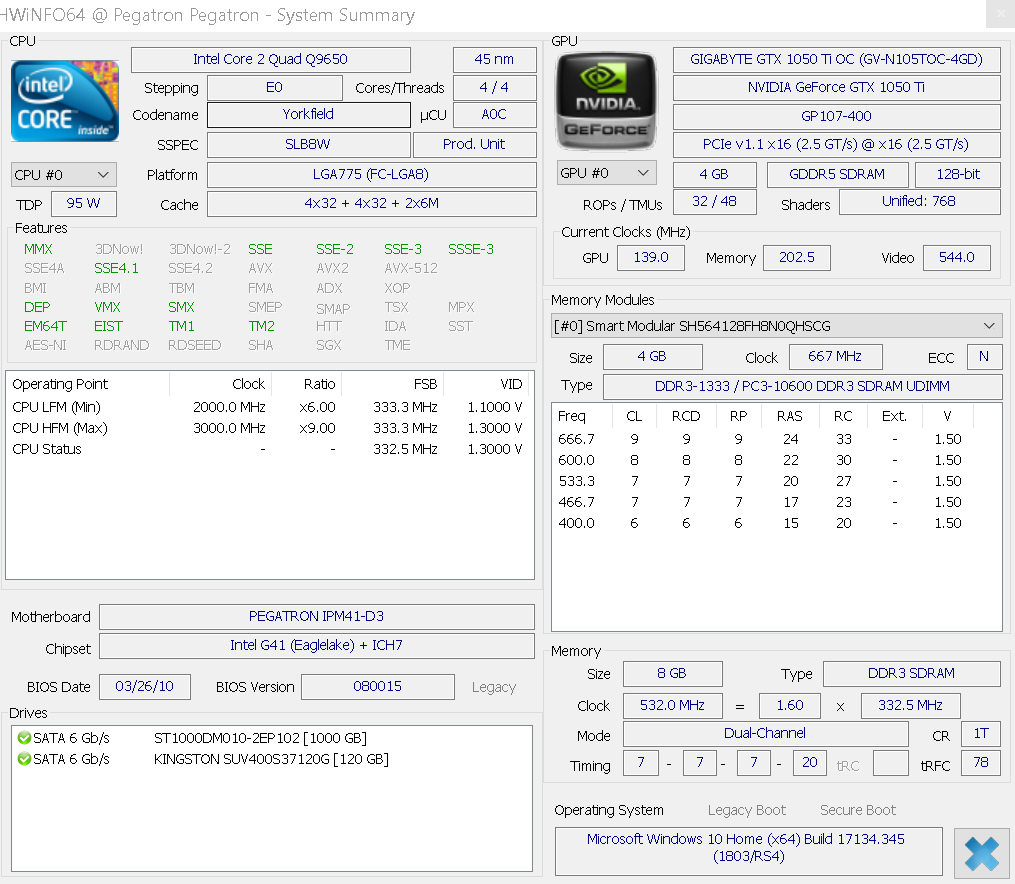1015x884 pixels.
Task: Click the PCIe v1.1 x16 bus field
Action: 836,144
